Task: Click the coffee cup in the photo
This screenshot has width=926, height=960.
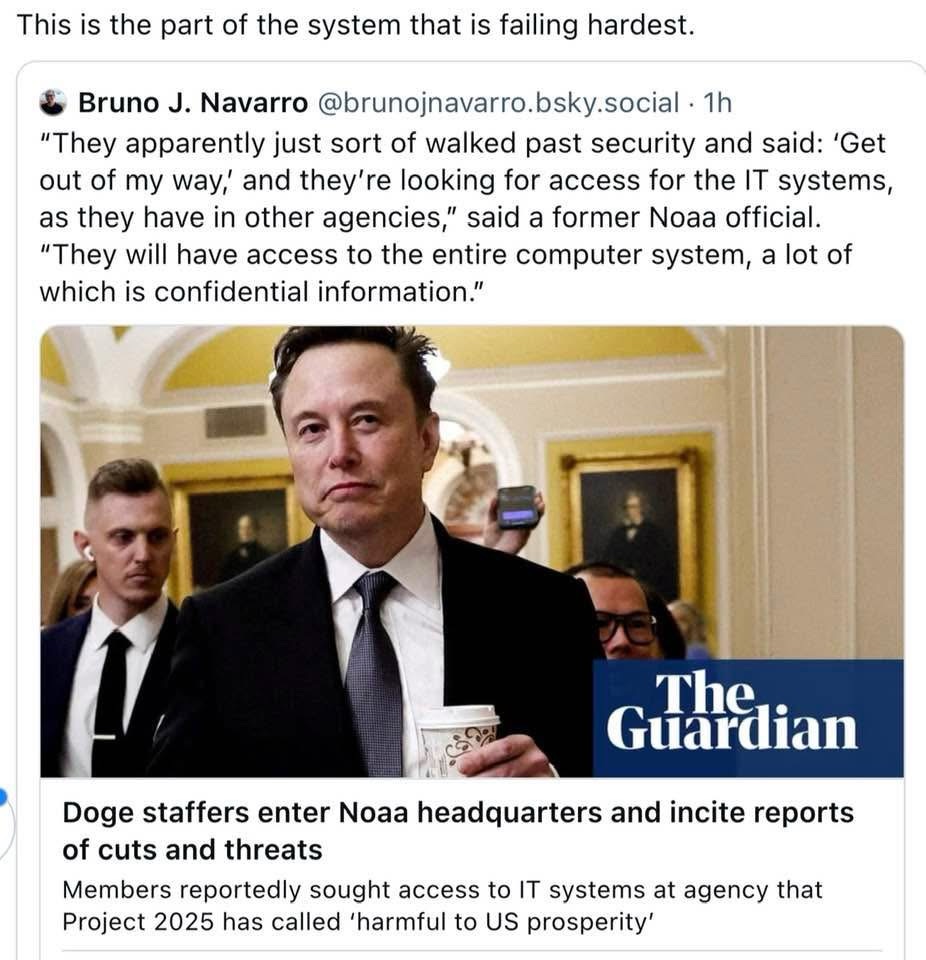Action: [x=459, y=740]
